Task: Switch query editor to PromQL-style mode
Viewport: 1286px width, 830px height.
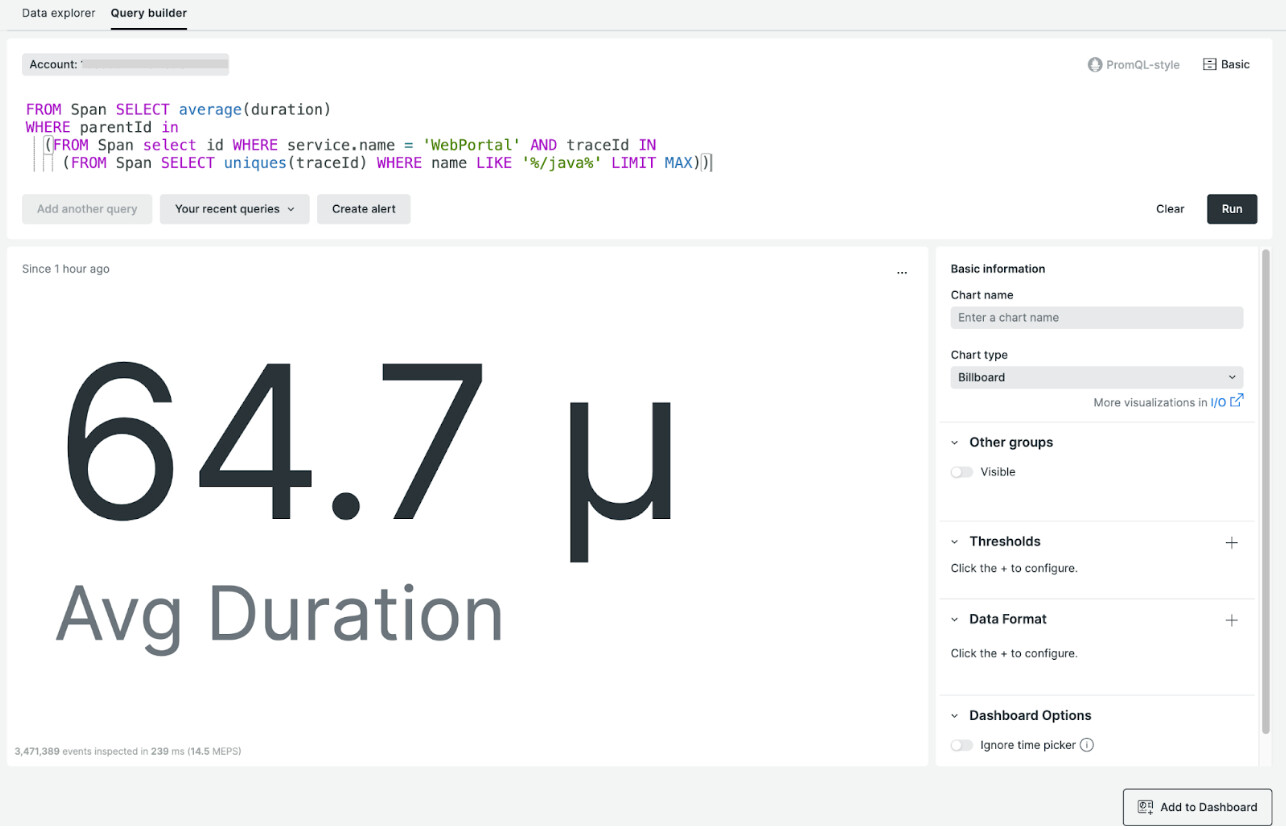Action: pos(1134,64)
